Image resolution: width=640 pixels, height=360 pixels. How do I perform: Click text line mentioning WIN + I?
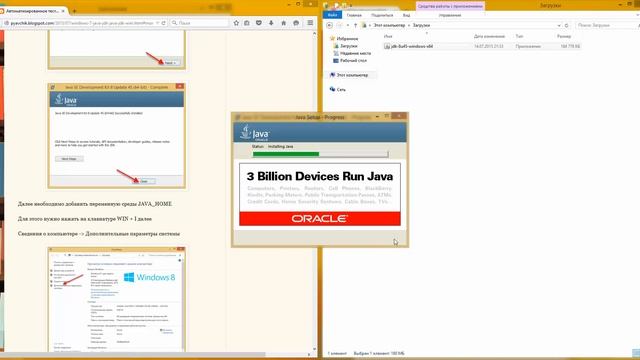[84, 219]
